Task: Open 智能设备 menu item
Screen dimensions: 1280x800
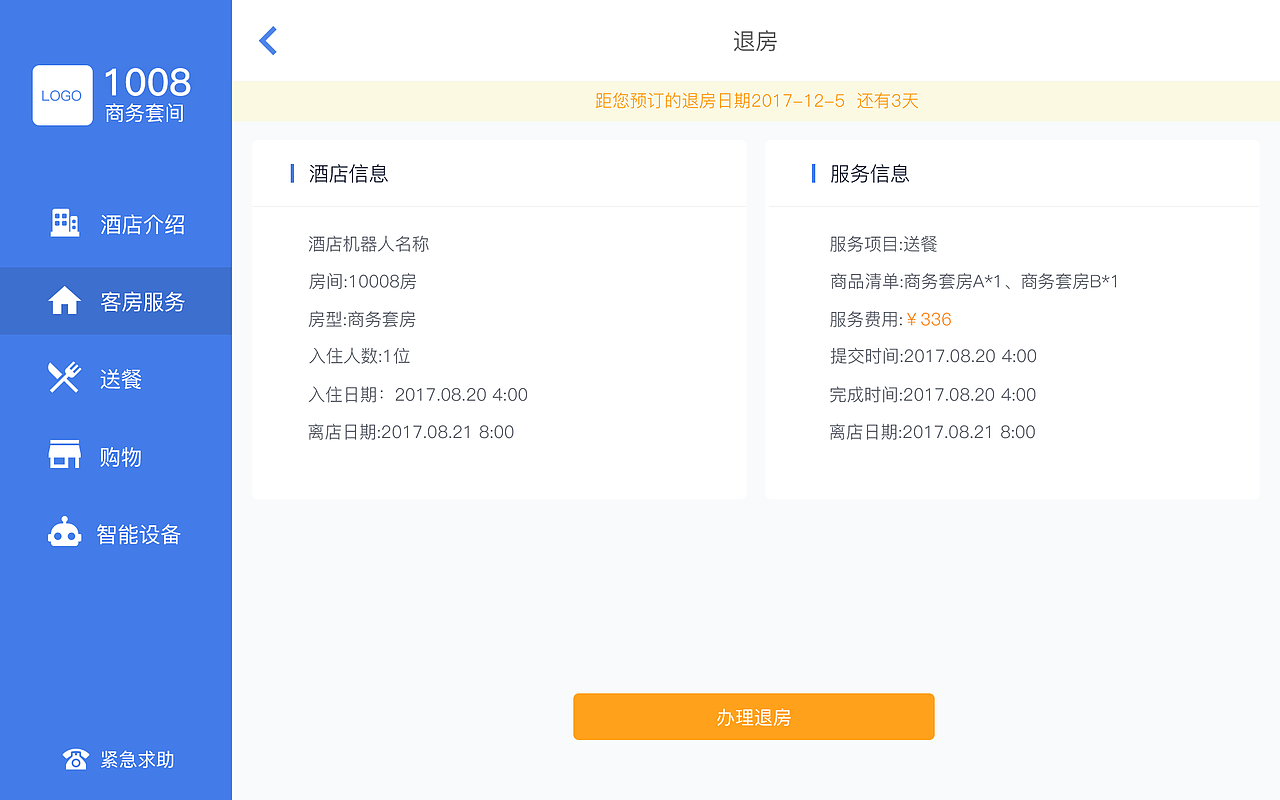Action: click(116, 534)
